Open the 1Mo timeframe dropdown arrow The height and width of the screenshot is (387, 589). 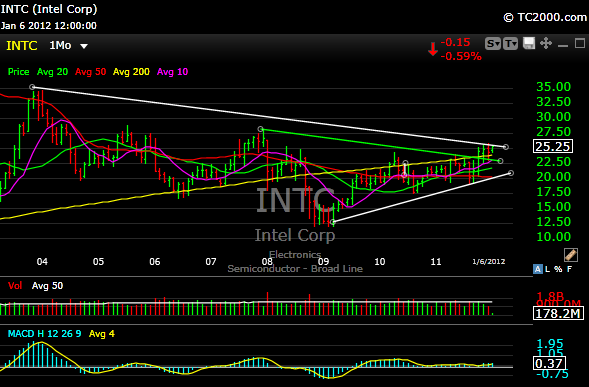point(84,46)
